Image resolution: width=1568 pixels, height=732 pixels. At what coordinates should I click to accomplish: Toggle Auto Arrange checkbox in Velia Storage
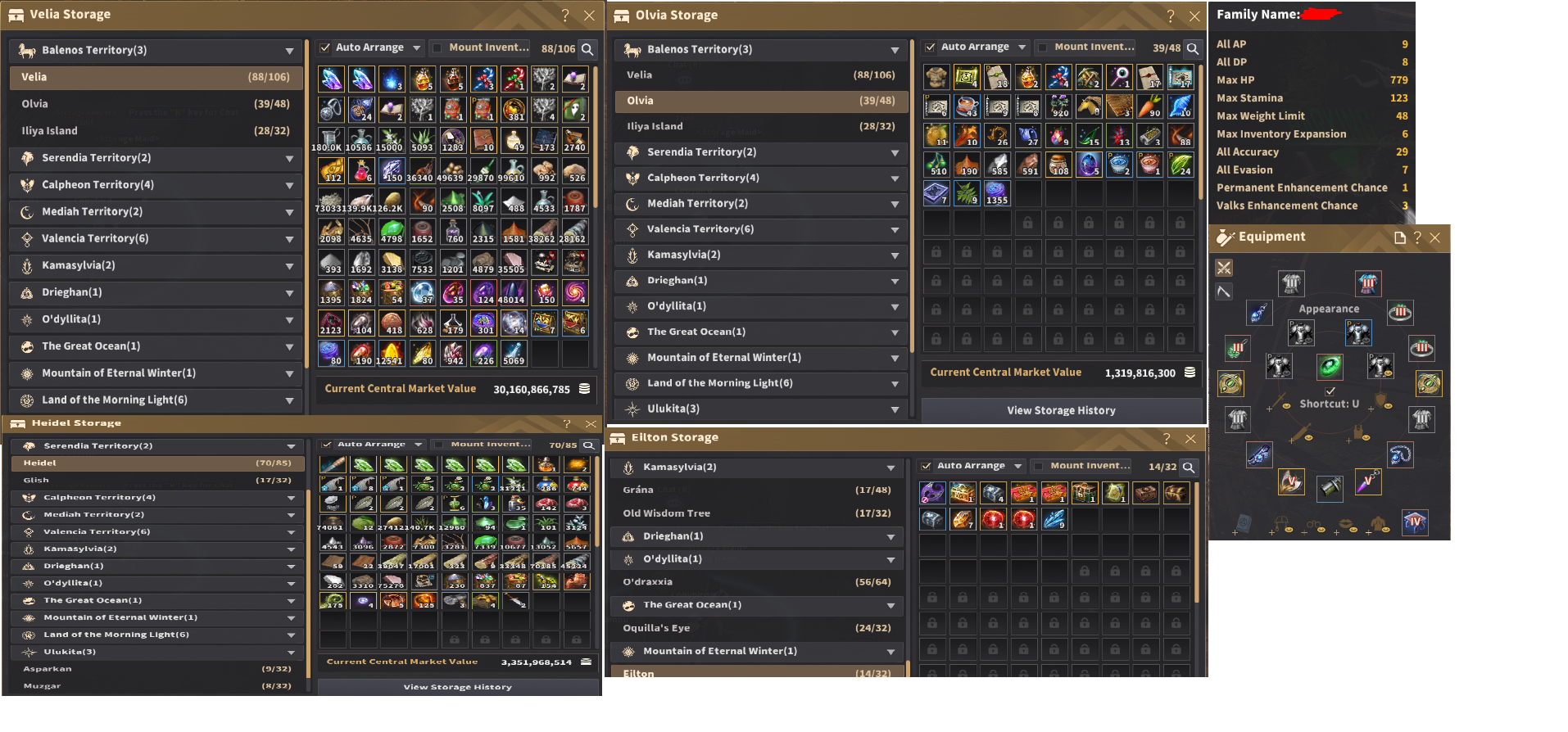pyautogui.click(x=325, y=47)
